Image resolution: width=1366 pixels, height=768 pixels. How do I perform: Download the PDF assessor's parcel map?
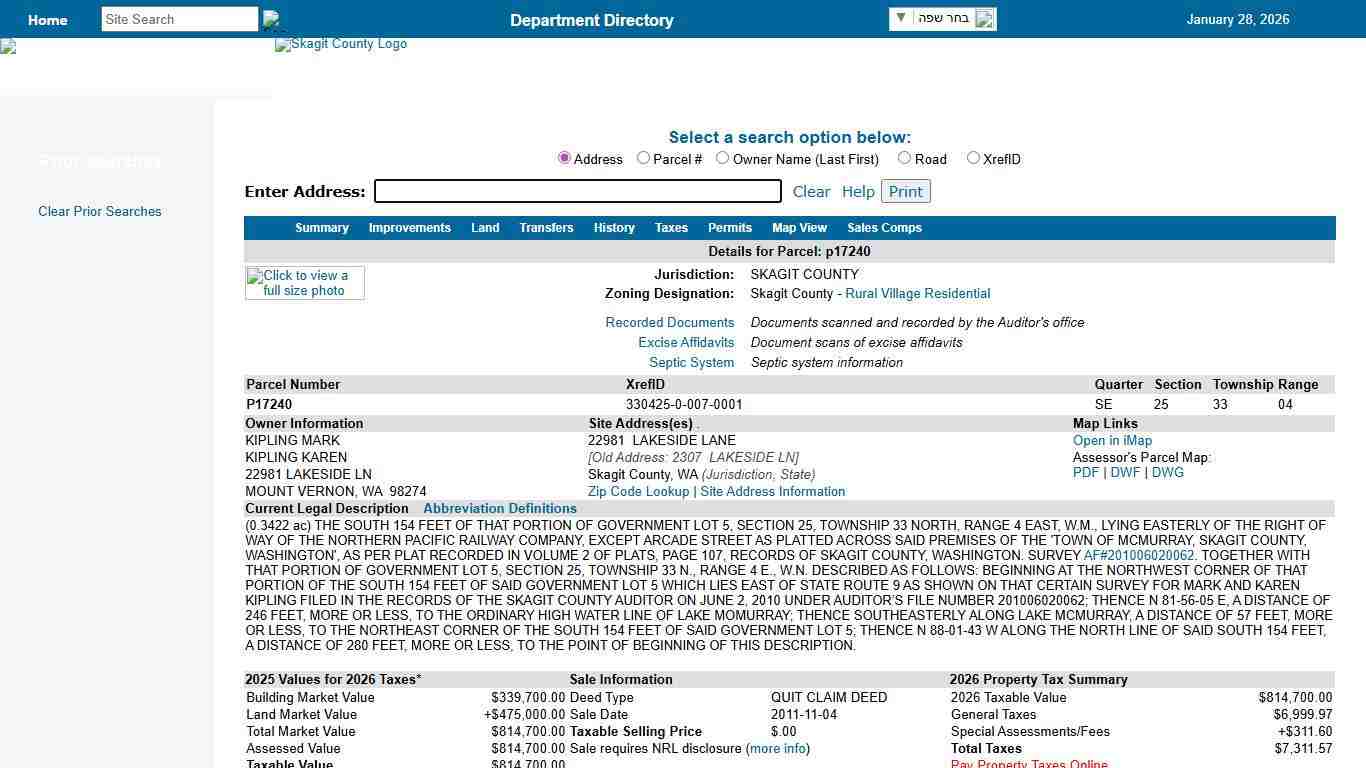tap(1085, 472)
